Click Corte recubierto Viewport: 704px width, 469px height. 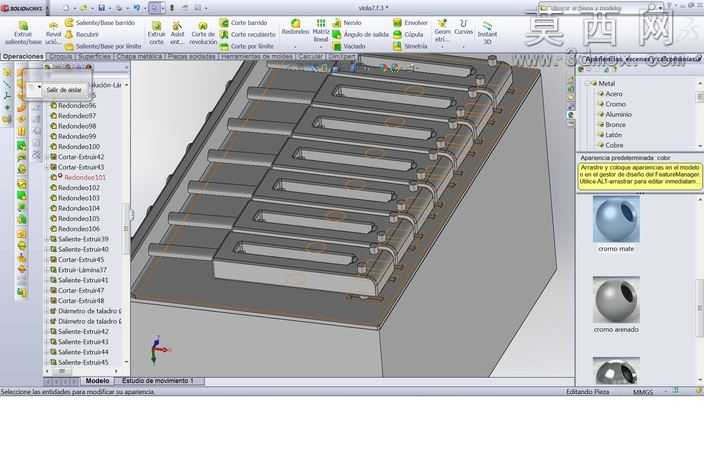pyautogui.click(x=247, y=34)
